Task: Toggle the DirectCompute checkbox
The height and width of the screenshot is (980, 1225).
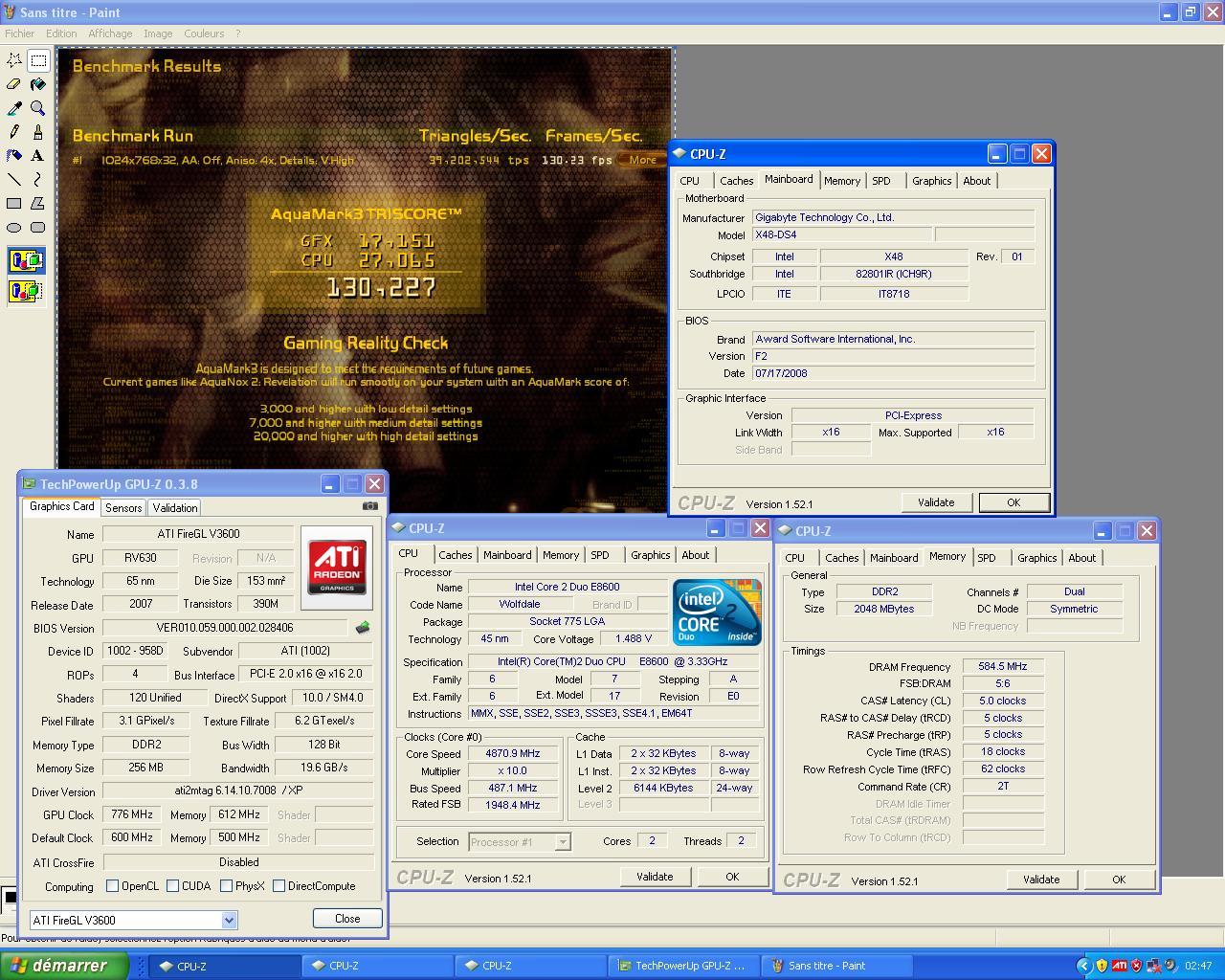Action: point(278,886)
